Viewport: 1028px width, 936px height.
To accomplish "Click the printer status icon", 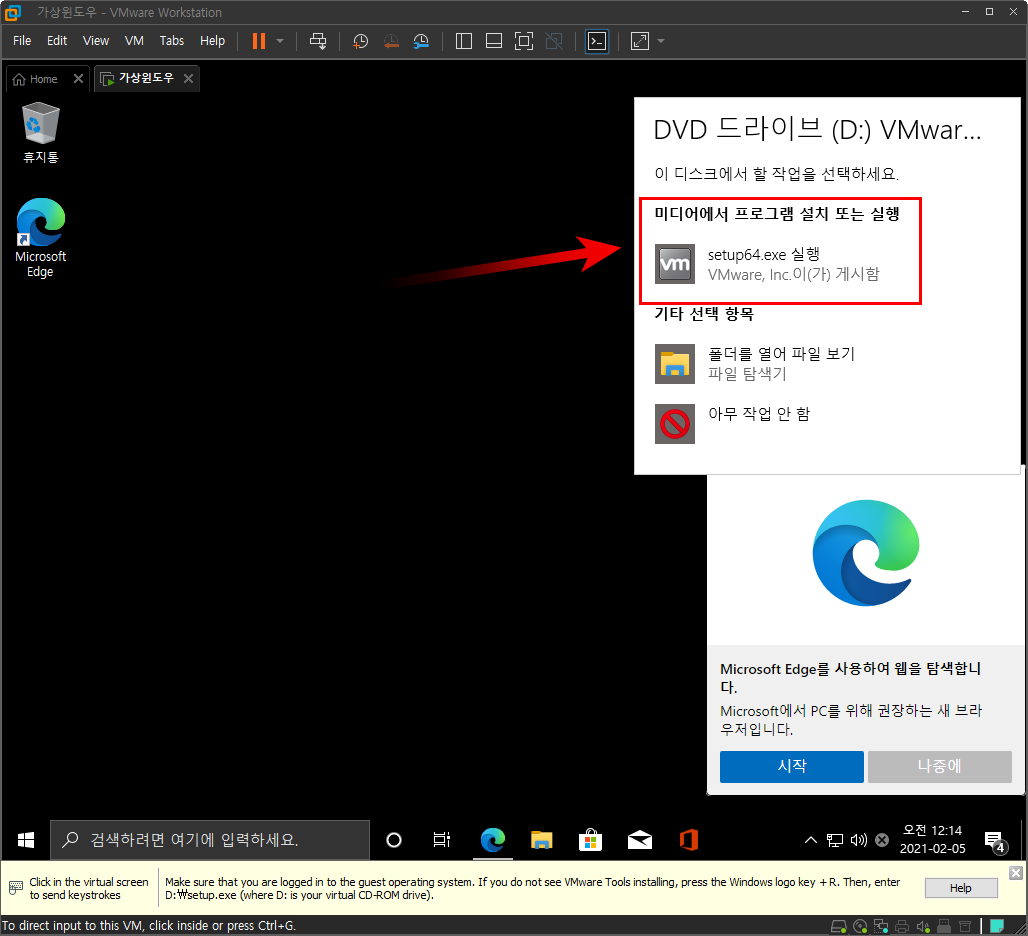I will click(x=902, y=926).
